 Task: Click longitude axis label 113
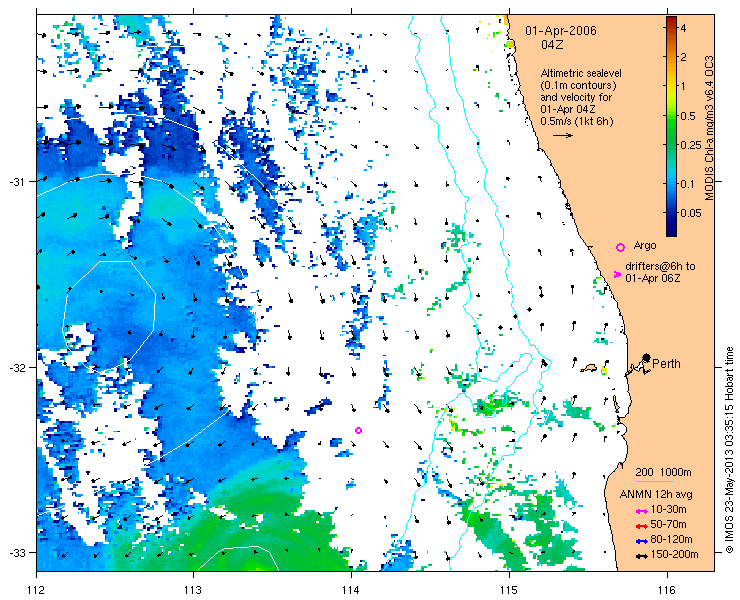tap(193, 590)
